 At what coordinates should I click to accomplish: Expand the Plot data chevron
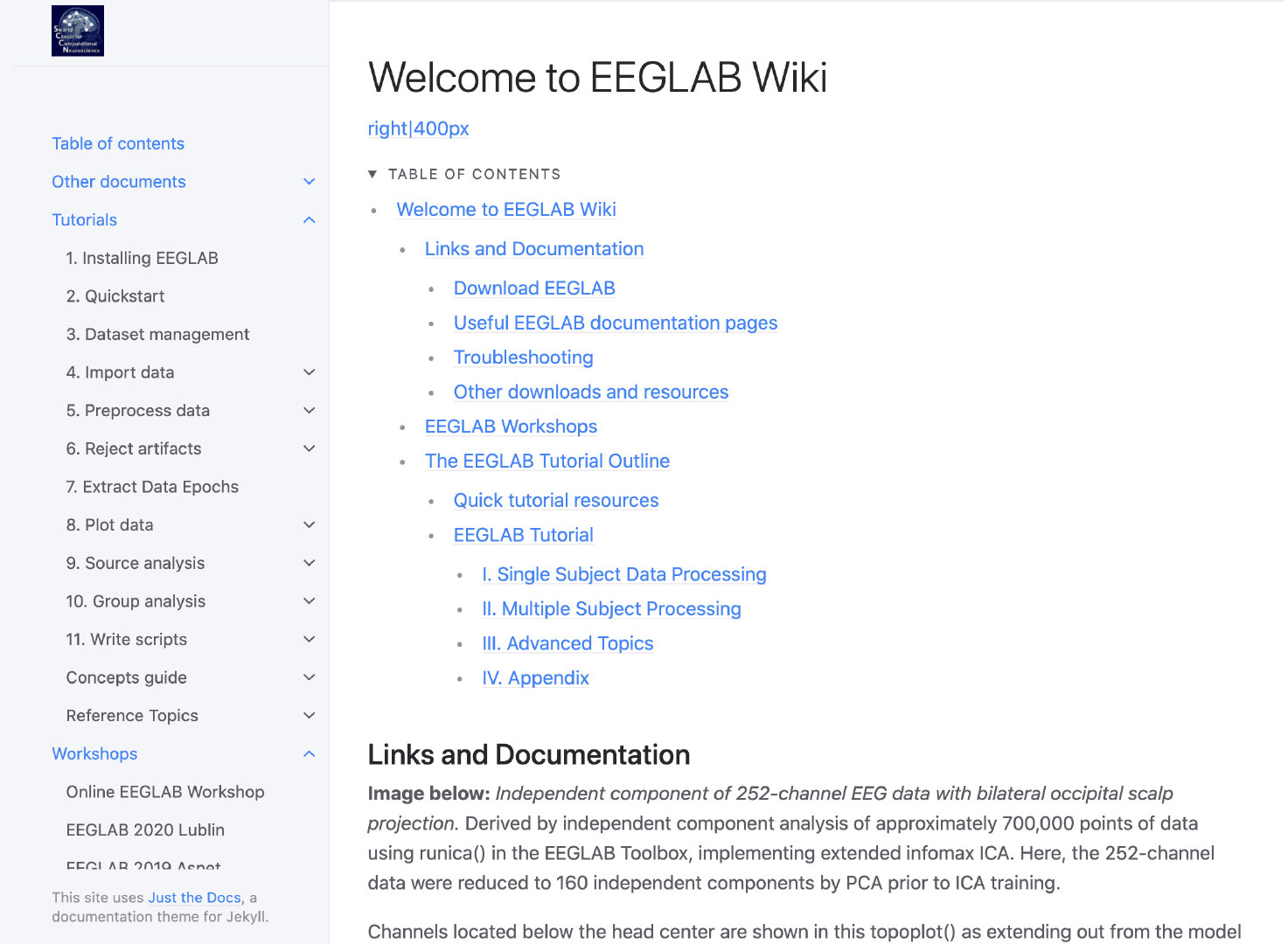coord(309,524)
